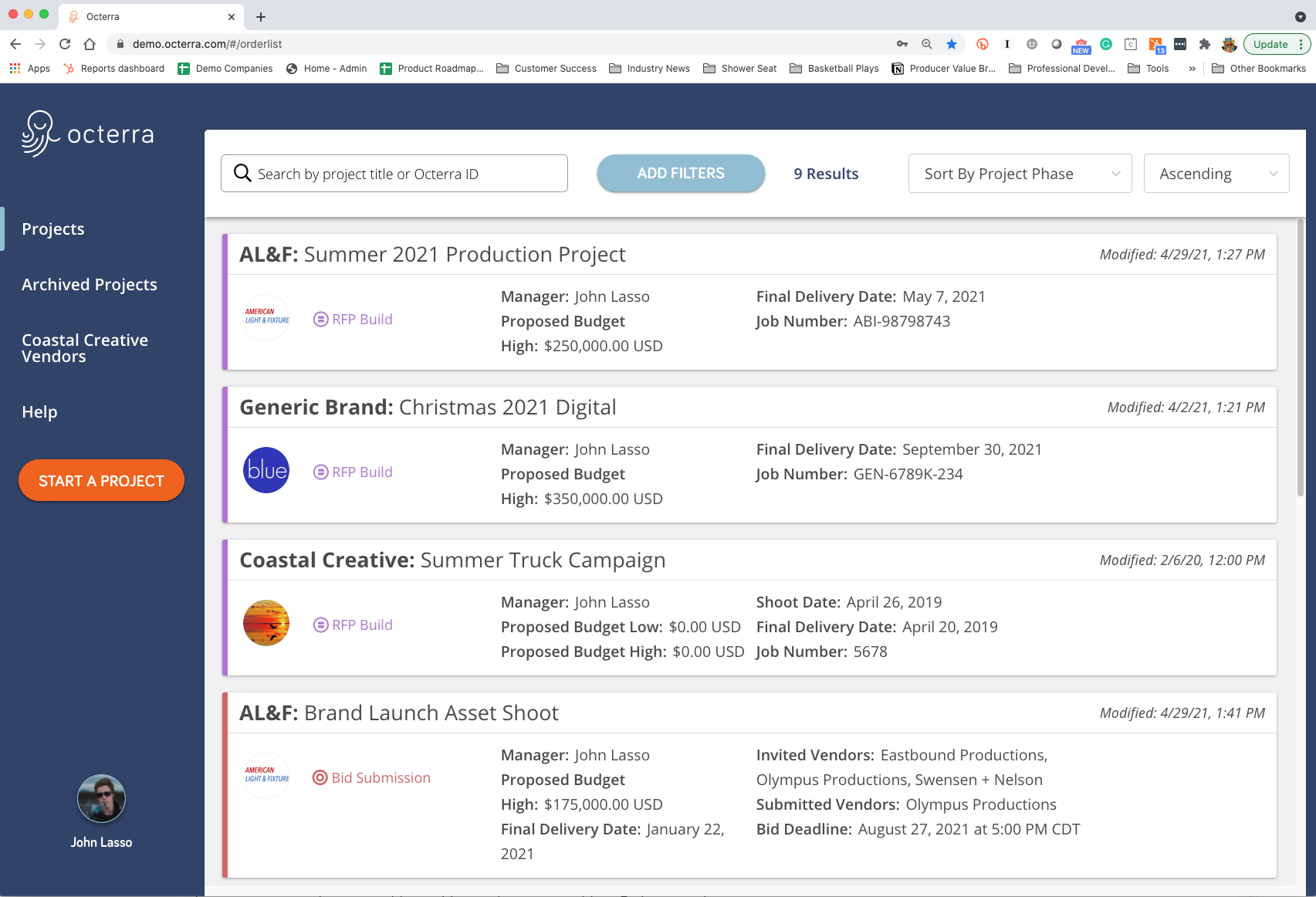The height and width of the screenshot is (897, 1316).
Task: Click the extensions puzzle icon in the toolbar
Action: pos(1204,44)
